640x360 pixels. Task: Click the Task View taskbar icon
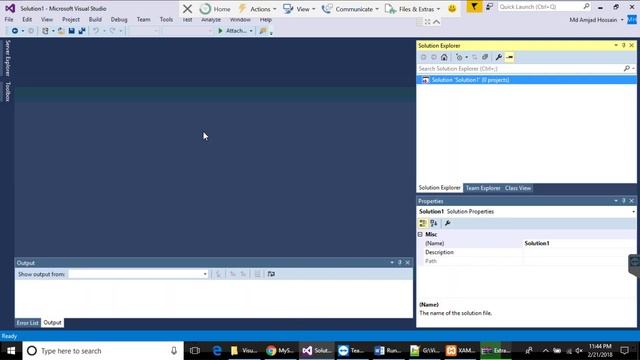(x=195, y=351)
